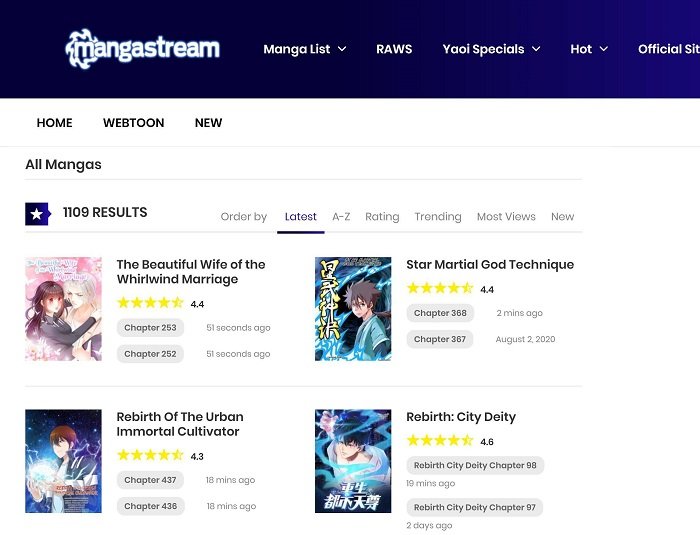The height and width of the screenshot is (535, 700).
Task: Click the Rebirth Of The Urban Immortal Cultivator cover
Action: pyautogui.click(x=63, y=461)
